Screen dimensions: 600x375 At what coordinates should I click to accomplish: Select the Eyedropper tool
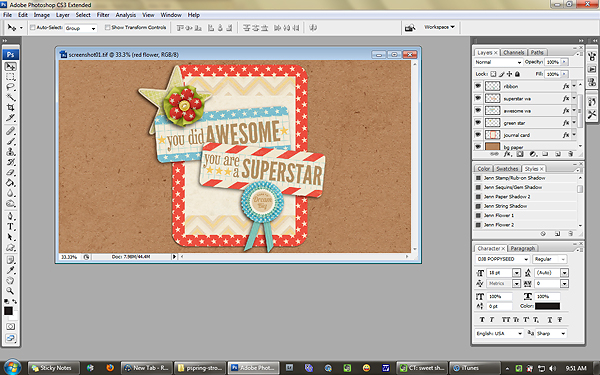pos(10,271)
